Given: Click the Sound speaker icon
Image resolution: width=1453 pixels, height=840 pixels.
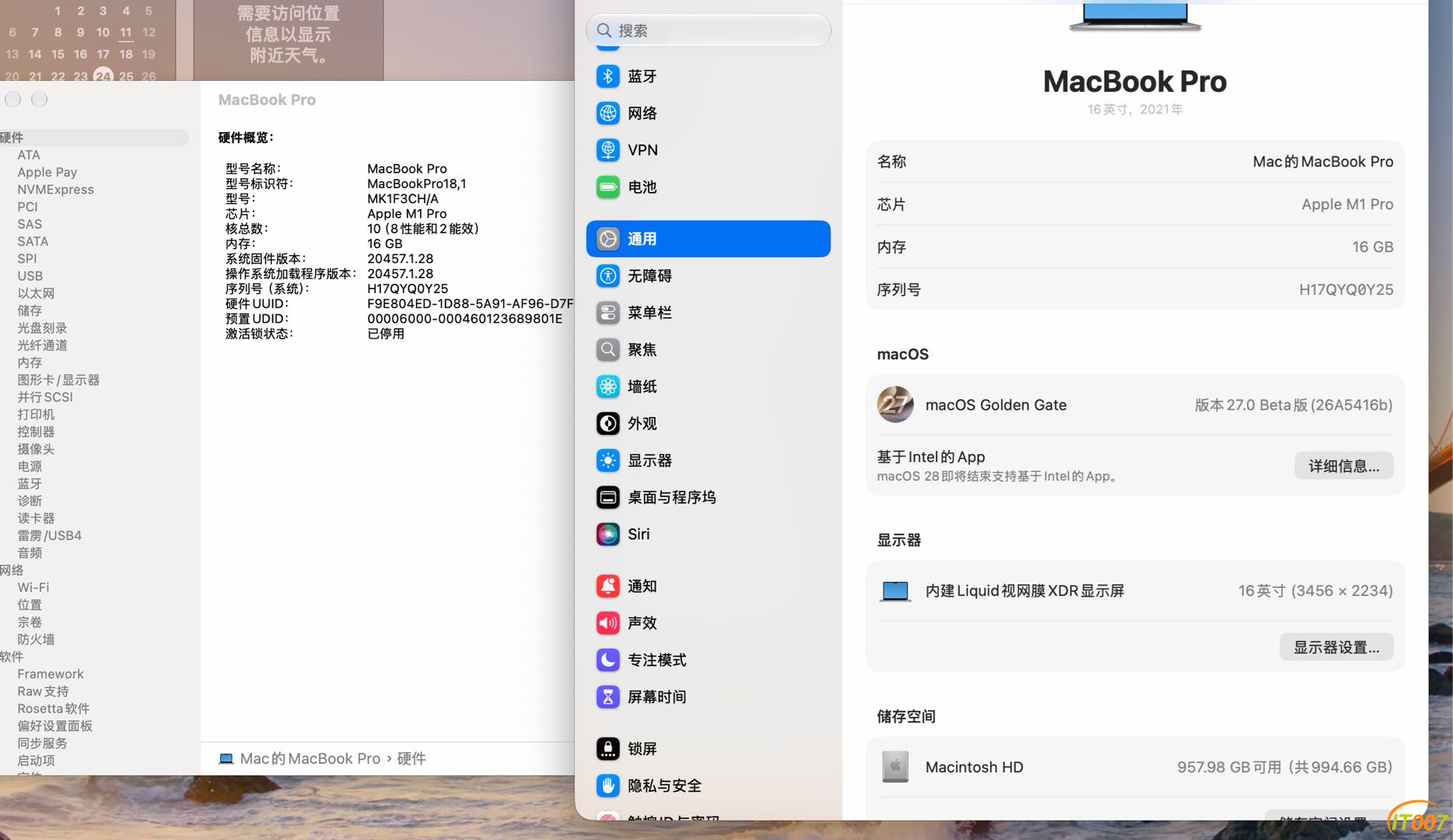Looking at the screenshot, I should coord(607,623).
